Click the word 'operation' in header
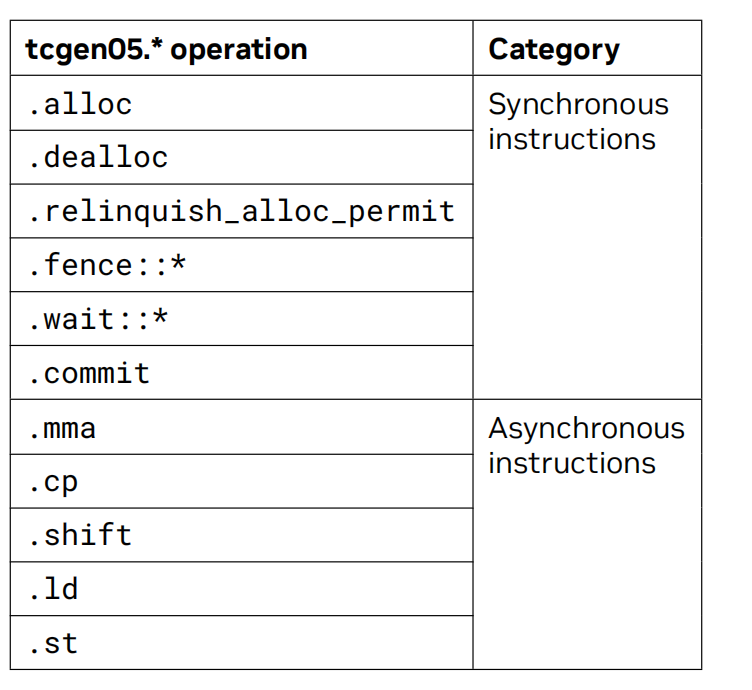This screenshot has width=752, height=690. pyautogui.click(x=239, y=49)
